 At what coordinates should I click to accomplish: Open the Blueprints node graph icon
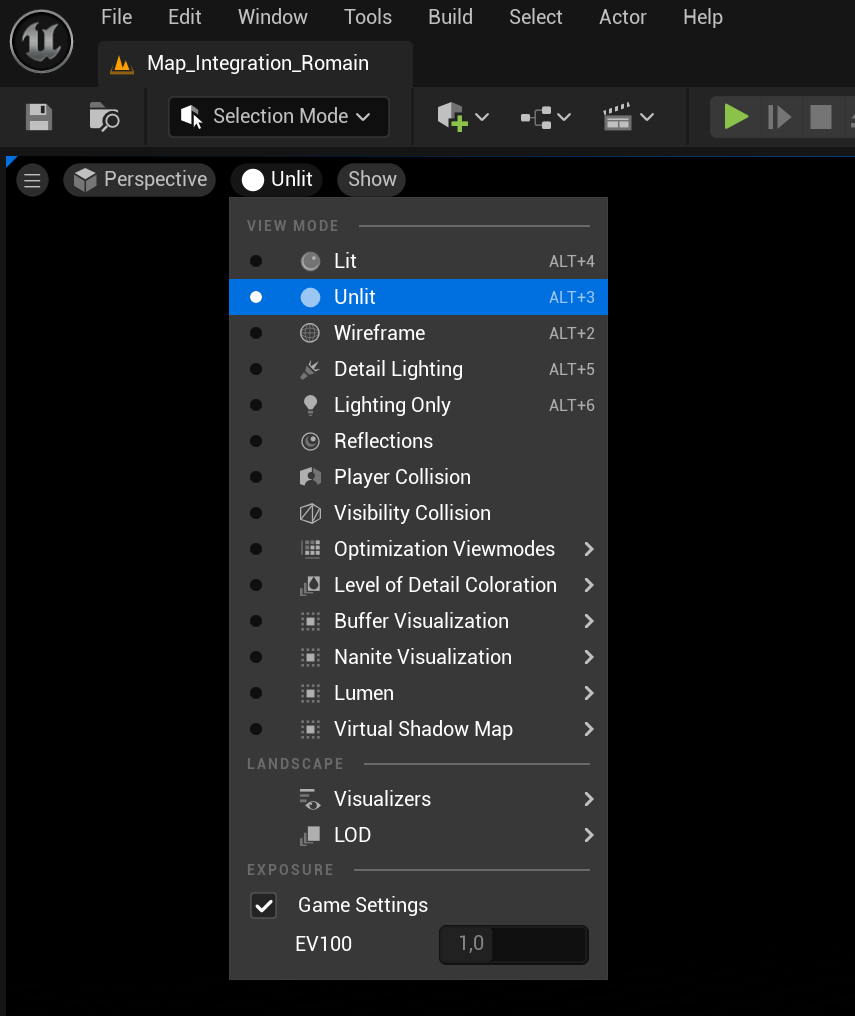click(x=536, y=117)
